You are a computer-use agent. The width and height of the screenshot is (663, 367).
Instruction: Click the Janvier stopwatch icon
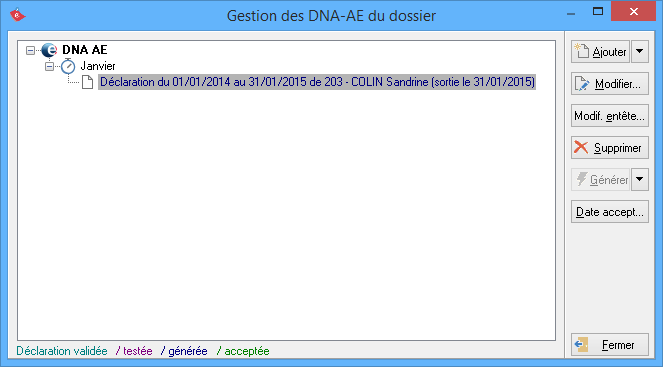click(68, 66)
